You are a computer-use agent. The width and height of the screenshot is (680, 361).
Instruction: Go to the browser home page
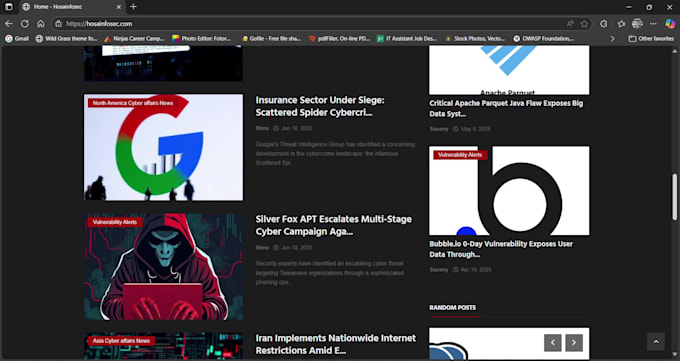(41, 24)
